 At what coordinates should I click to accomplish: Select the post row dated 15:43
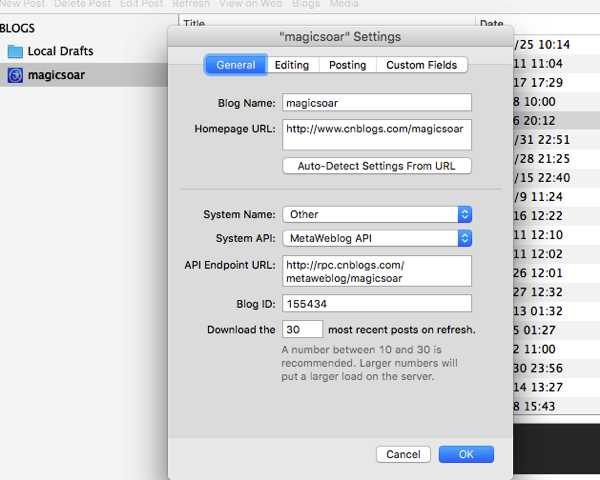(x=556, y=406)
